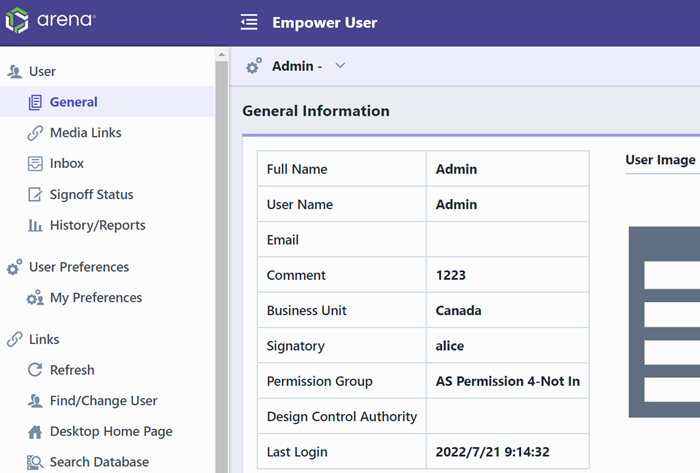
Task: Collapse sidebar with hamburger menu icon
Action: pyautogui.click(x=249, y=22)
